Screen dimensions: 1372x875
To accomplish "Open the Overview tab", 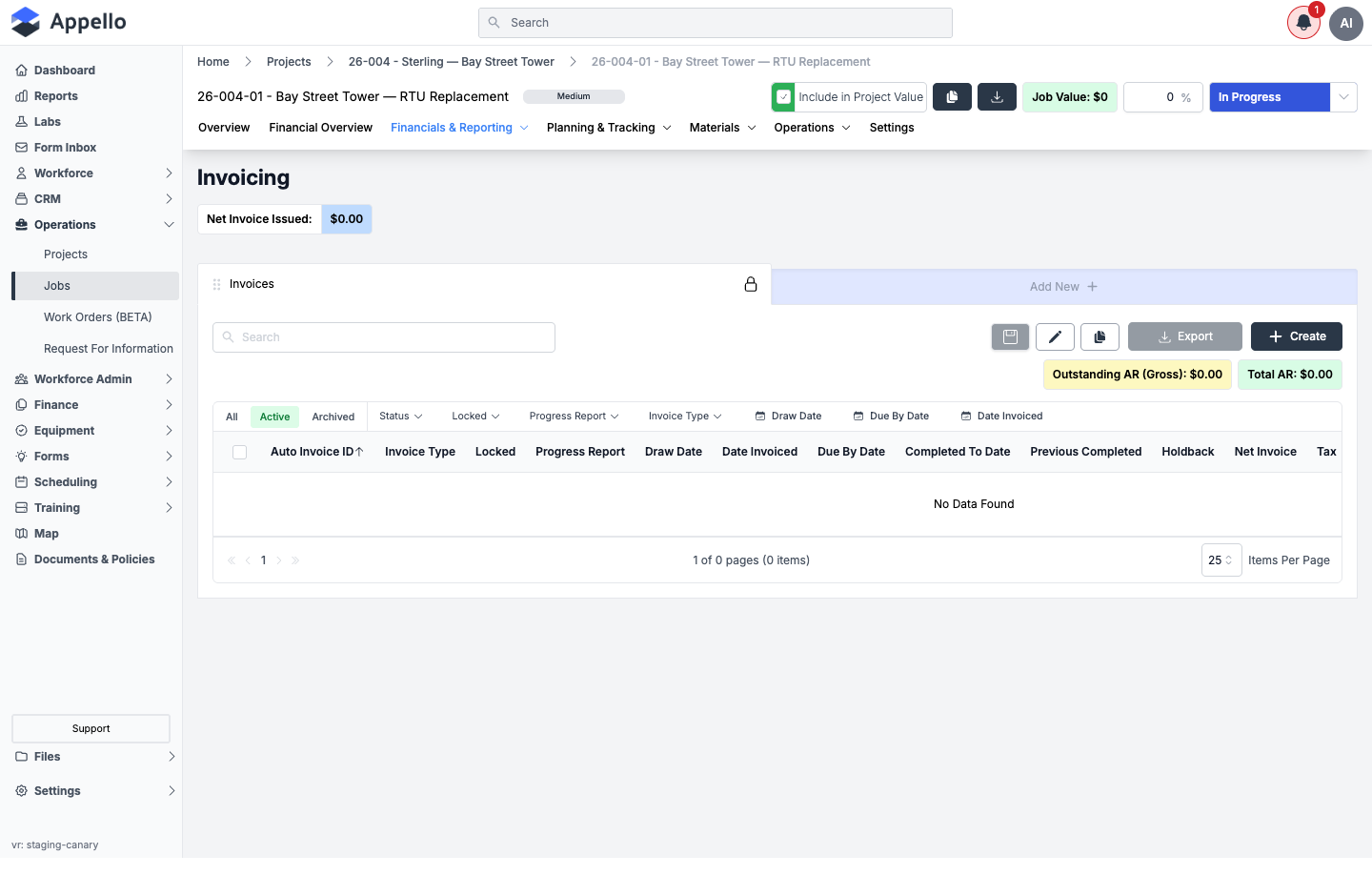I will click(x=224, y=128).
